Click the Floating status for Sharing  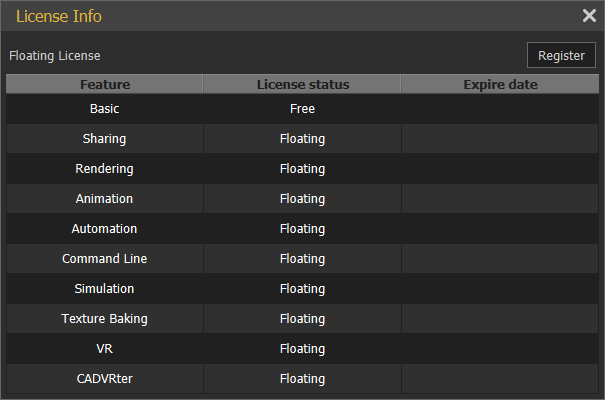[302, 139]
